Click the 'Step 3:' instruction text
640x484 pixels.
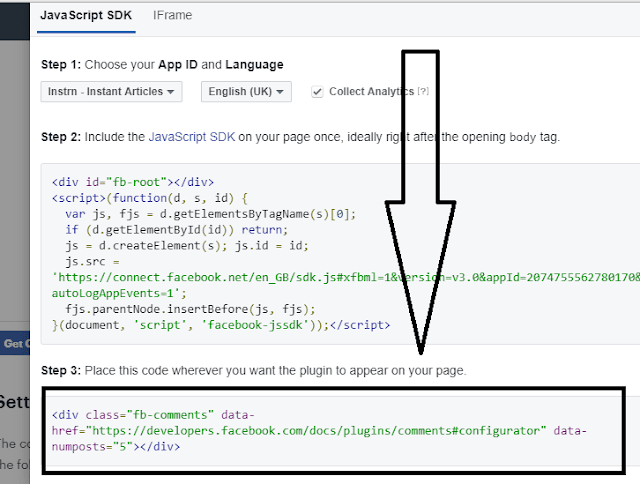[x=253, y=371]
